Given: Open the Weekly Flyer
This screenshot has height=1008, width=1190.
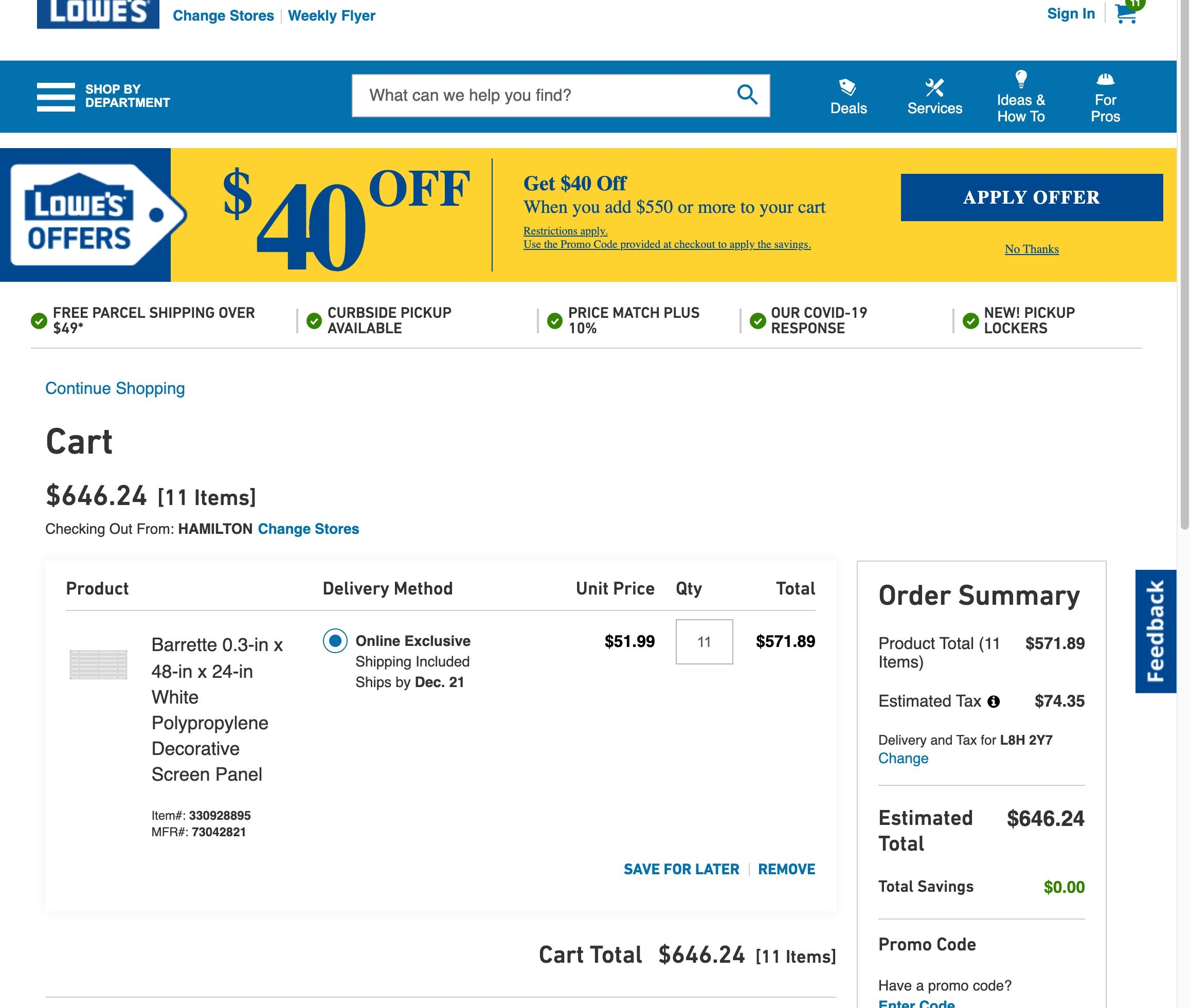Looking at the screenshot, I should click(x=331, y=15).
